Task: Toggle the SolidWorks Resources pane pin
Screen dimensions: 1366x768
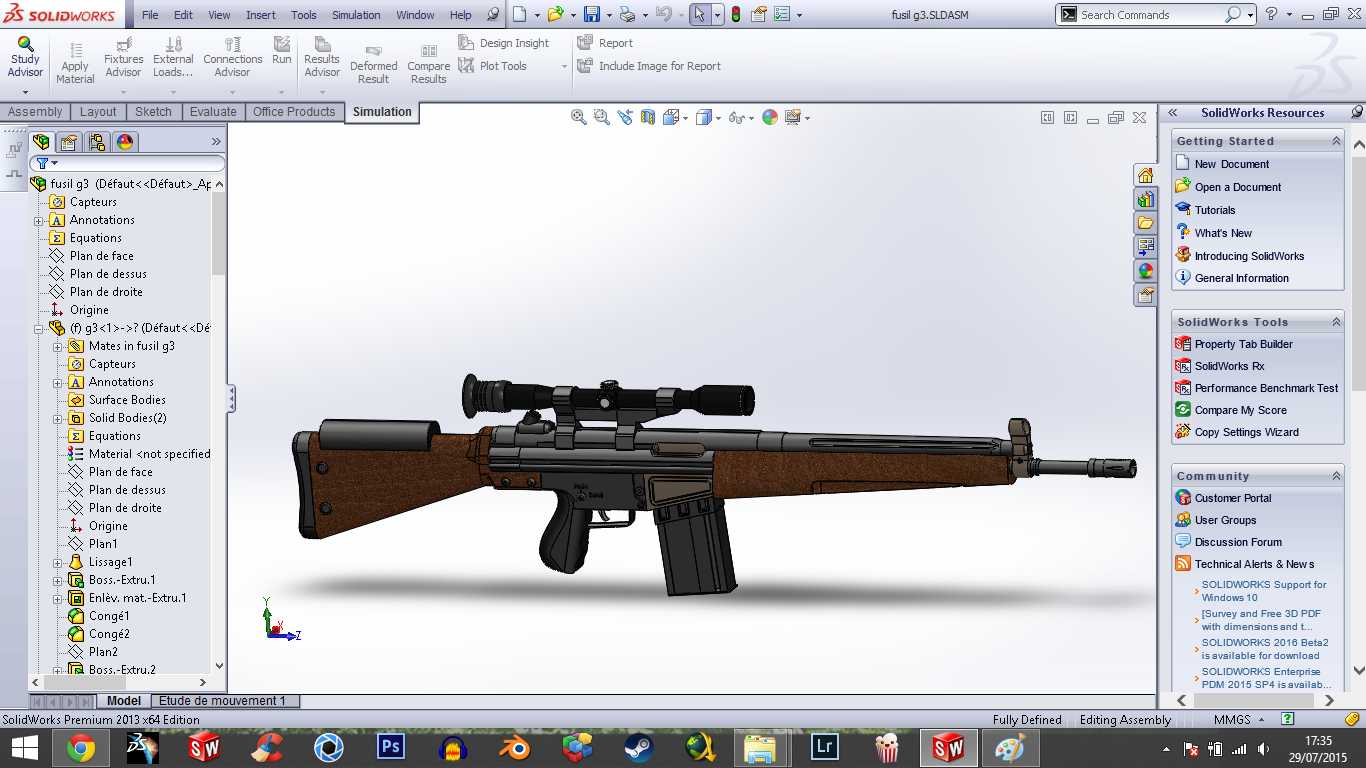Action: pos(1357,112)
